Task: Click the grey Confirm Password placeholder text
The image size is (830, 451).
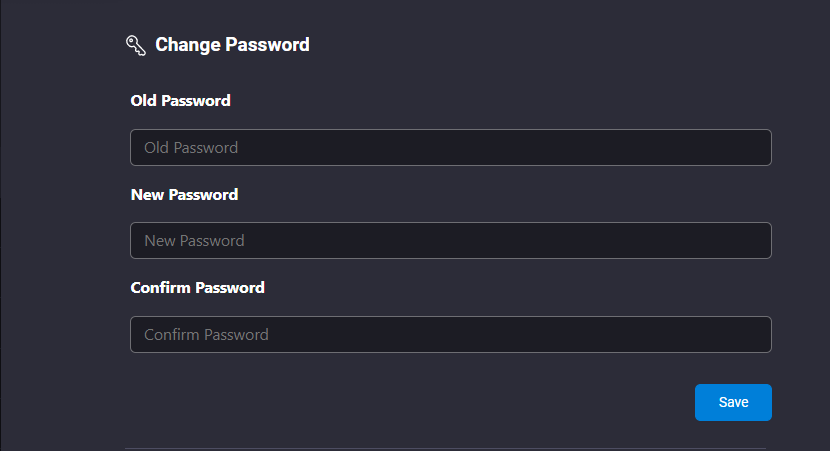Action: pos(206,335)
